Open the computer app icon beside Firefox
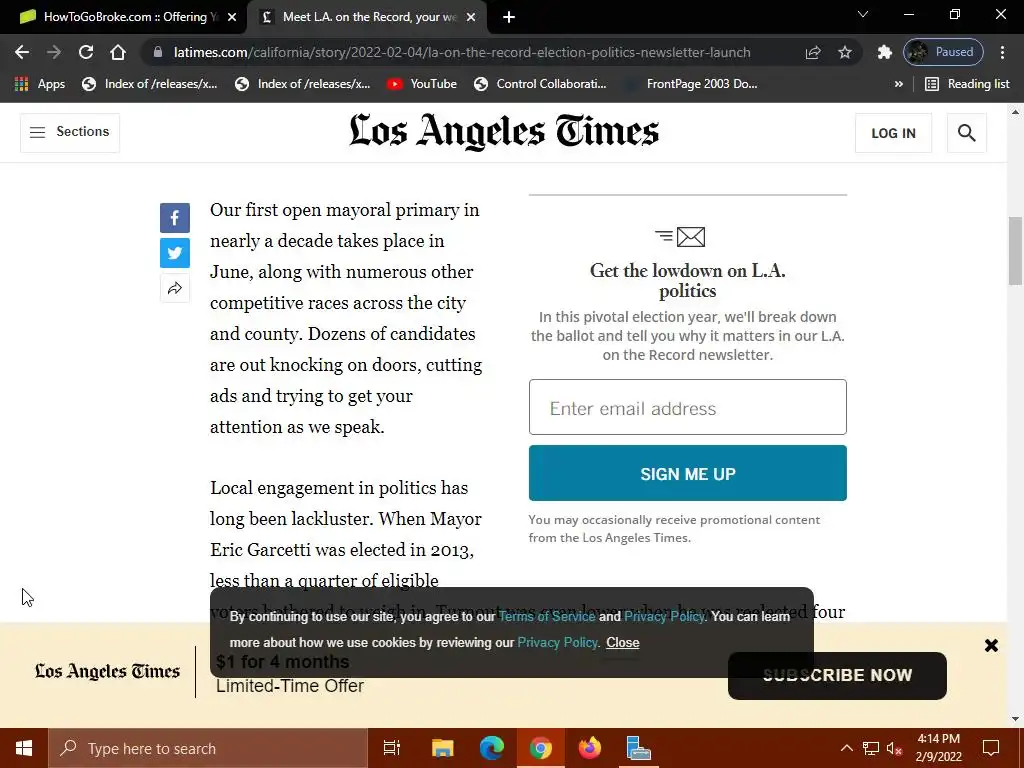Viewport: 1024px width, 768px height. (638, 748)
